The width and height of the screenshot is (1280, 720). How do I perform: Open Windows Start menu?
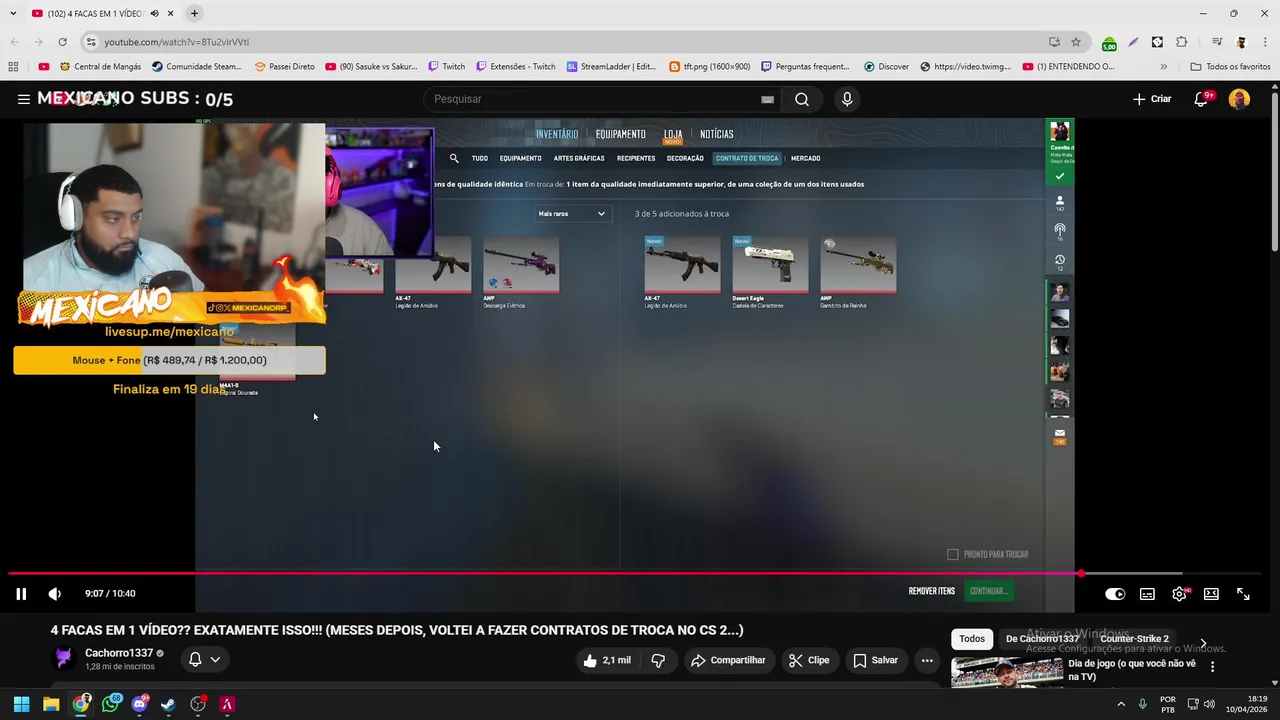tap(21, 704)
